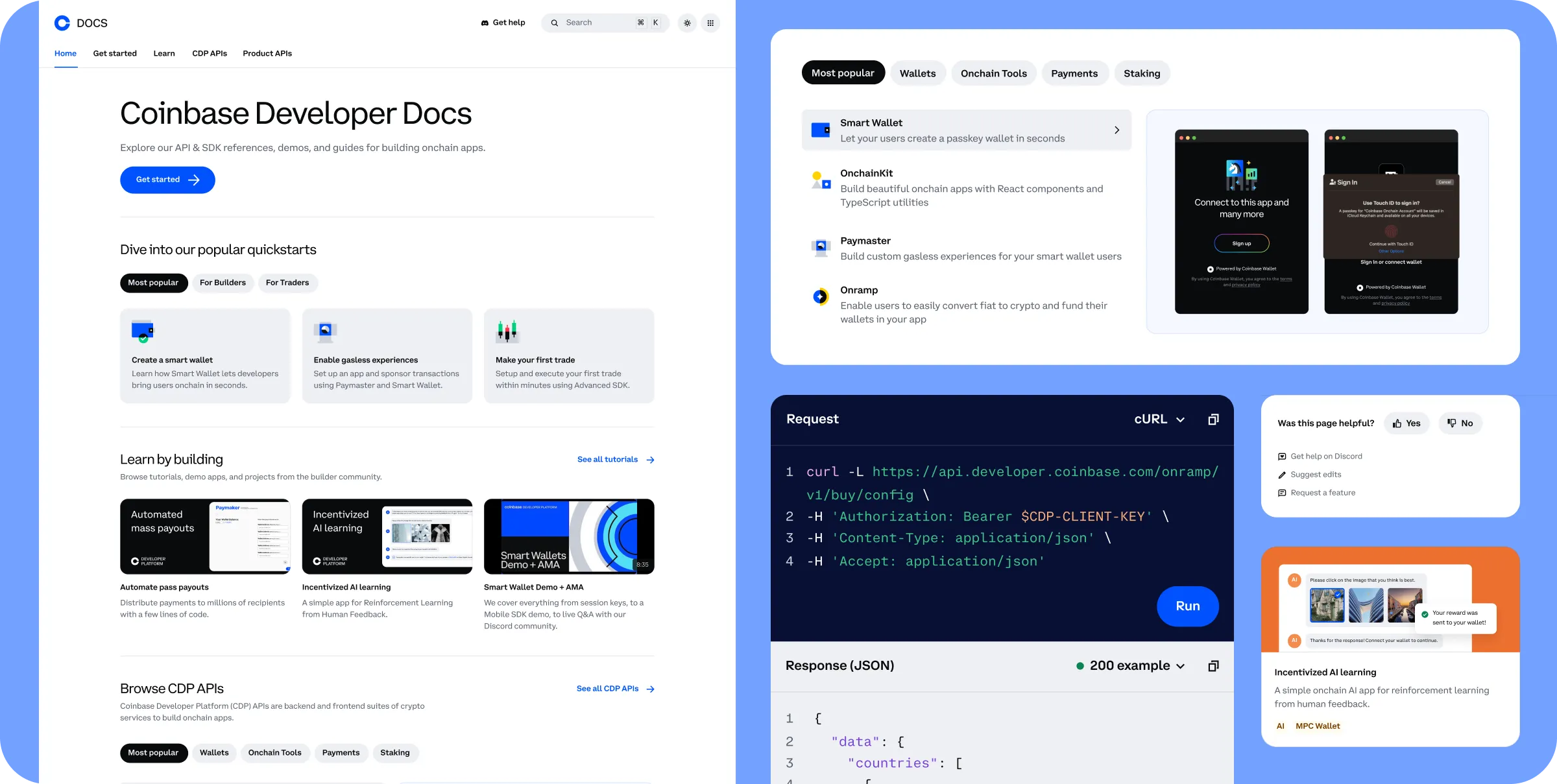The width and height of the screenshot is (1557, 784).
Task: Open Make your first trade card title
Action: coord(535,360)
